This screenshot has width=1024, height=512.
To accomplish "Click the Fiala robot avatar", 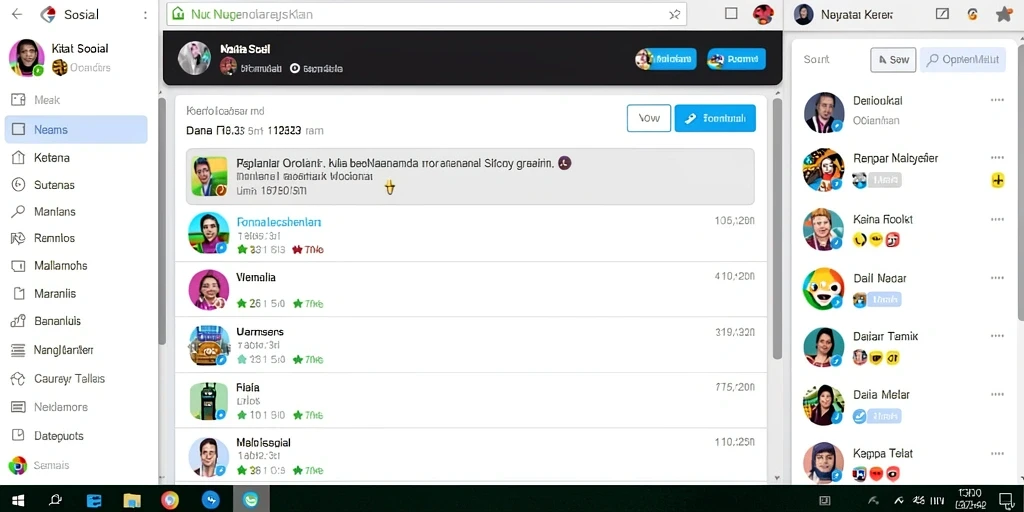I will click(208, 400).
